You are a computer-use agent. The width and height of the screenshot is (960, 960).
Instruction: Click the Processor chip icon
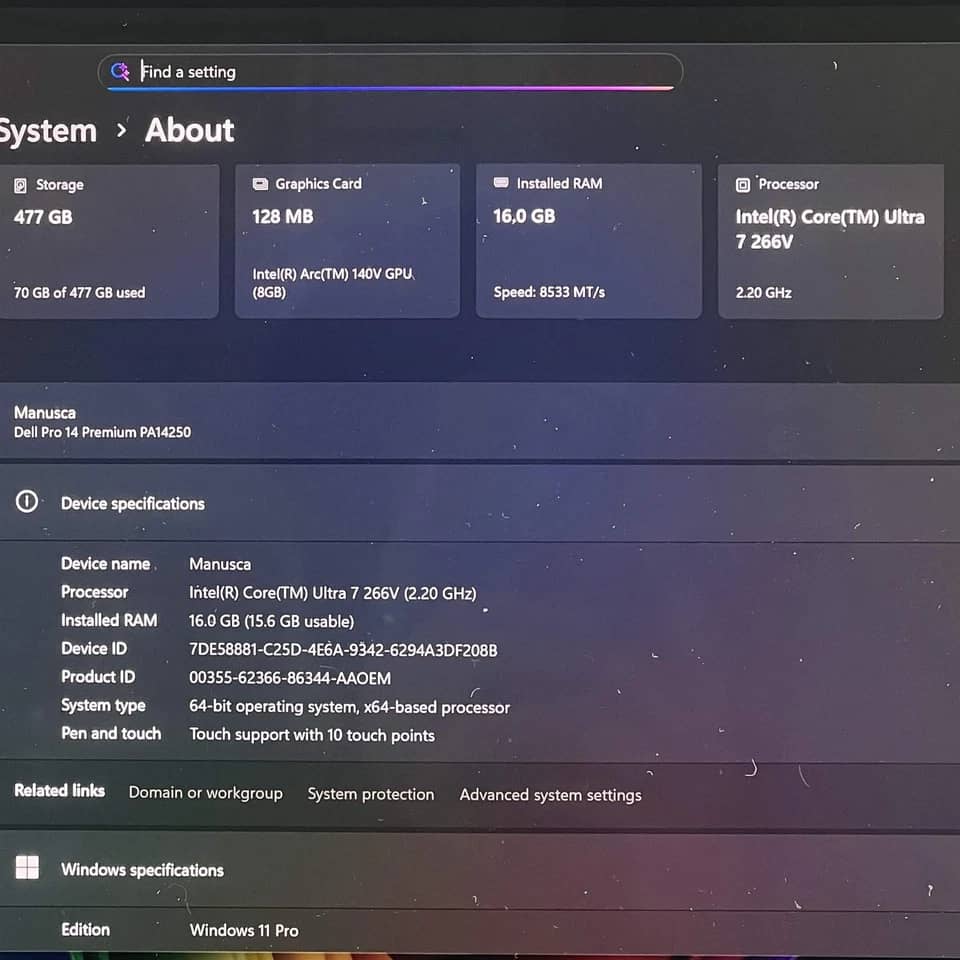[x=743, y=185]
